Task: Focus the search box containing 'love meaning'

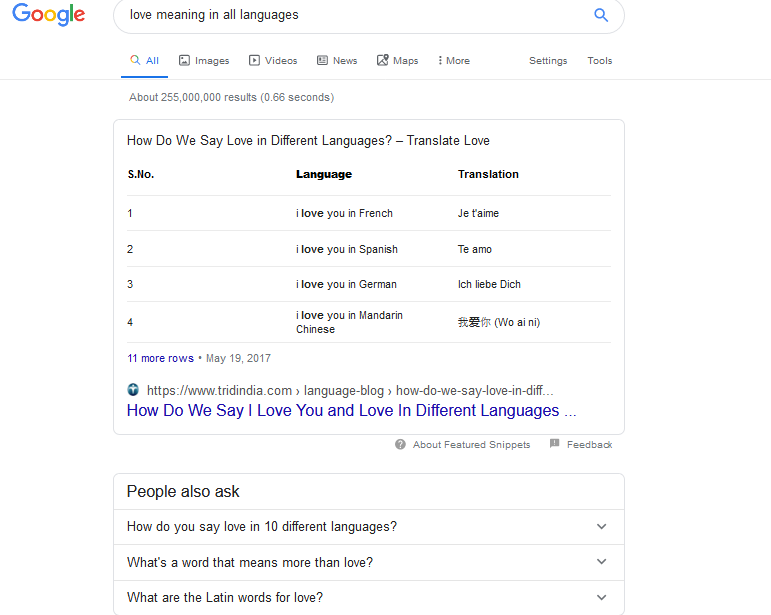Action: point(354,15)
